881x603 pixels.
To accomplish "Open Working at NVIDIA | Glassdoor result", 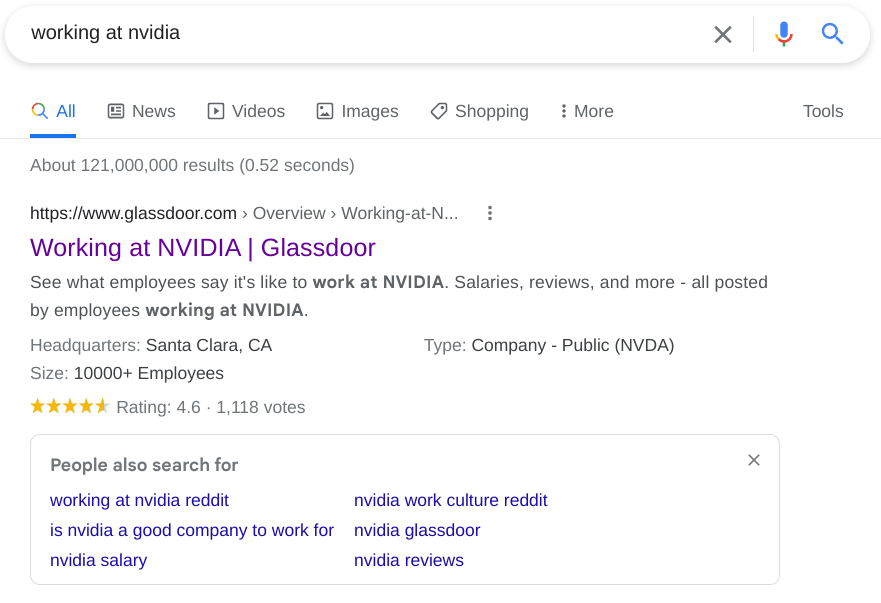I will pos(203,247).
